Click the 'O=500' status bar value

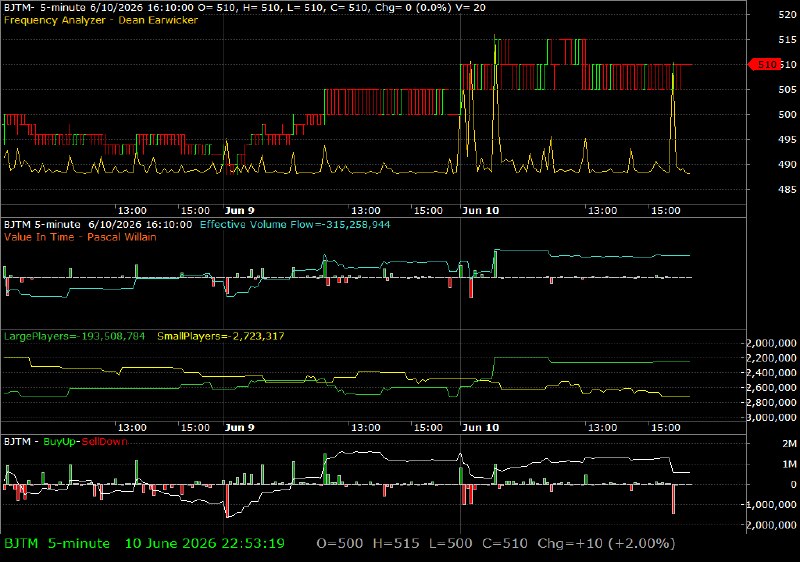(x=340, y=544)
